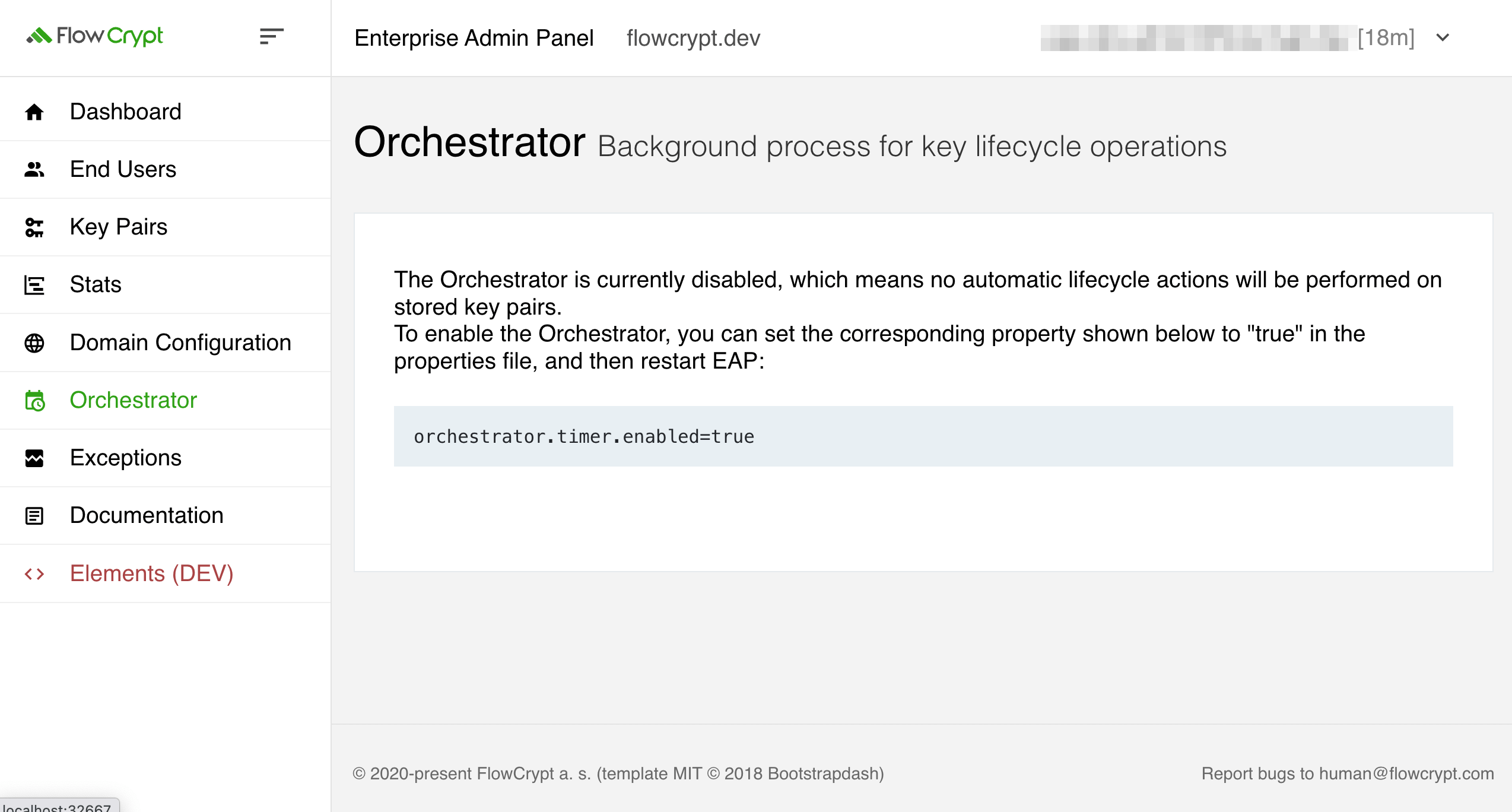Click the Orchestrator clock icon
The height and width of the screenshot is (812, 1512).
(x=35, y=400)
